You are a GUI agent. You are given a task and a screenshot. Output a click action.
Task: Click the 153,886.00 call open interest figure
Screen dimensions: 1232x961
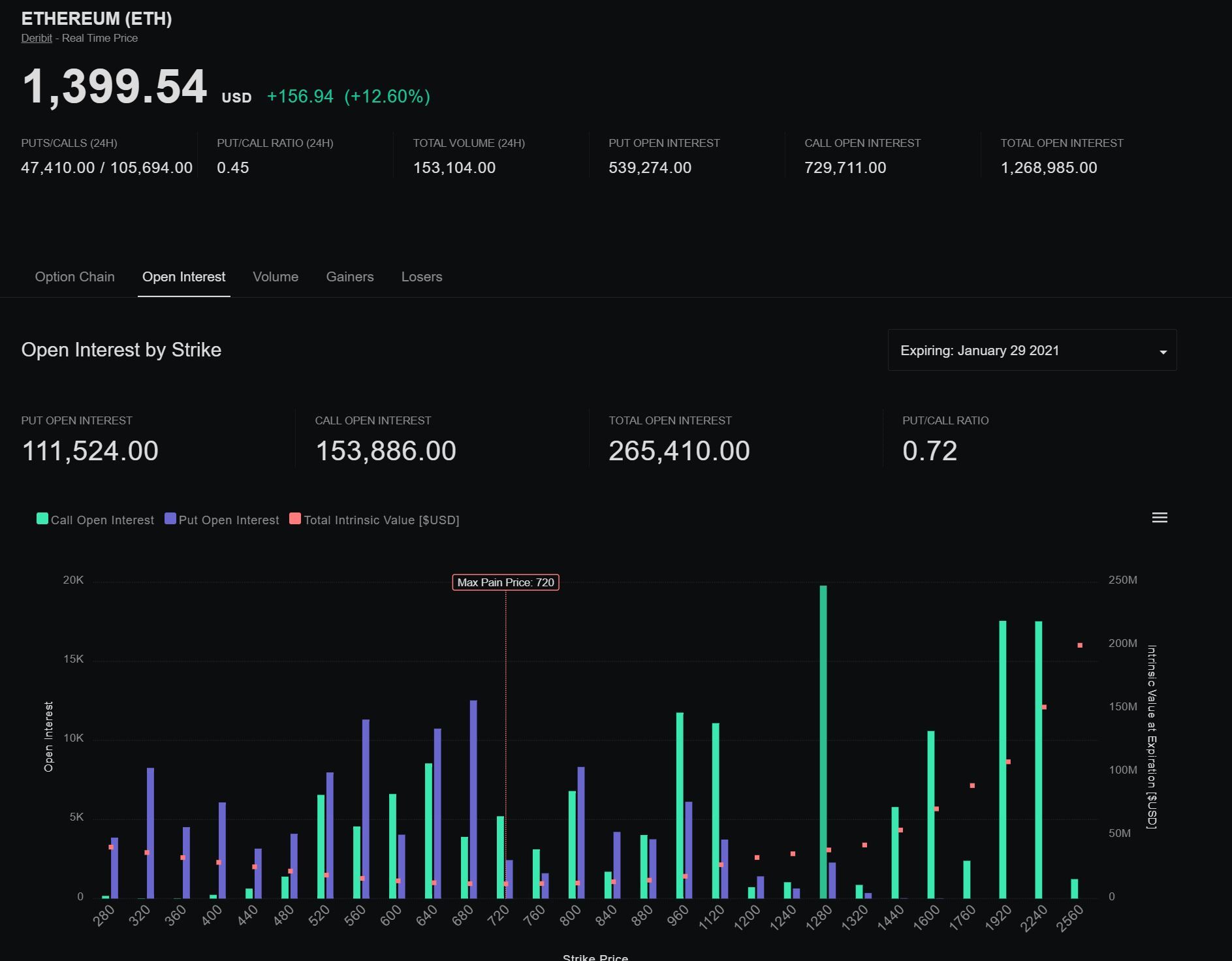click(x=386, y=450)
